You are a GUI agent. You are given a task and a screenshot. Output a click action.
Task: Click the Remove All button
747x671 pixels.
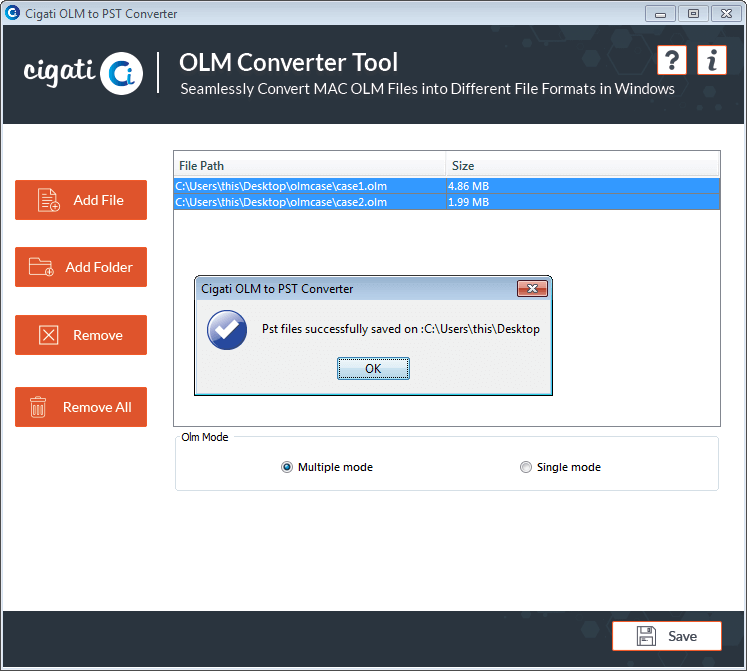[x=81, y=407]
